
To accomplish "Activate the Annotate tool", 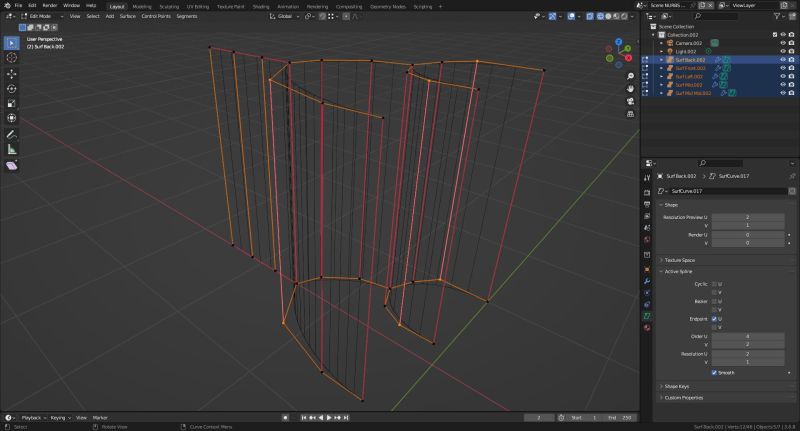I will [12, 135].
